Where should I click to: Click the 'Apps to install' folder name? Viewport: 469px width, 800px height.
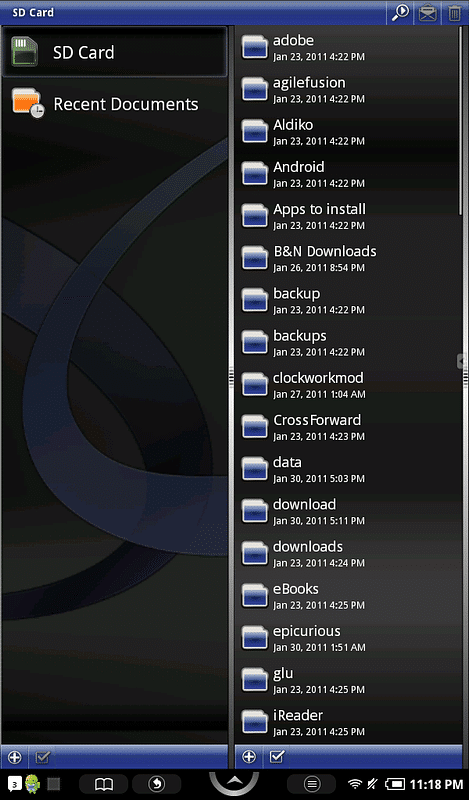(319, 210)
